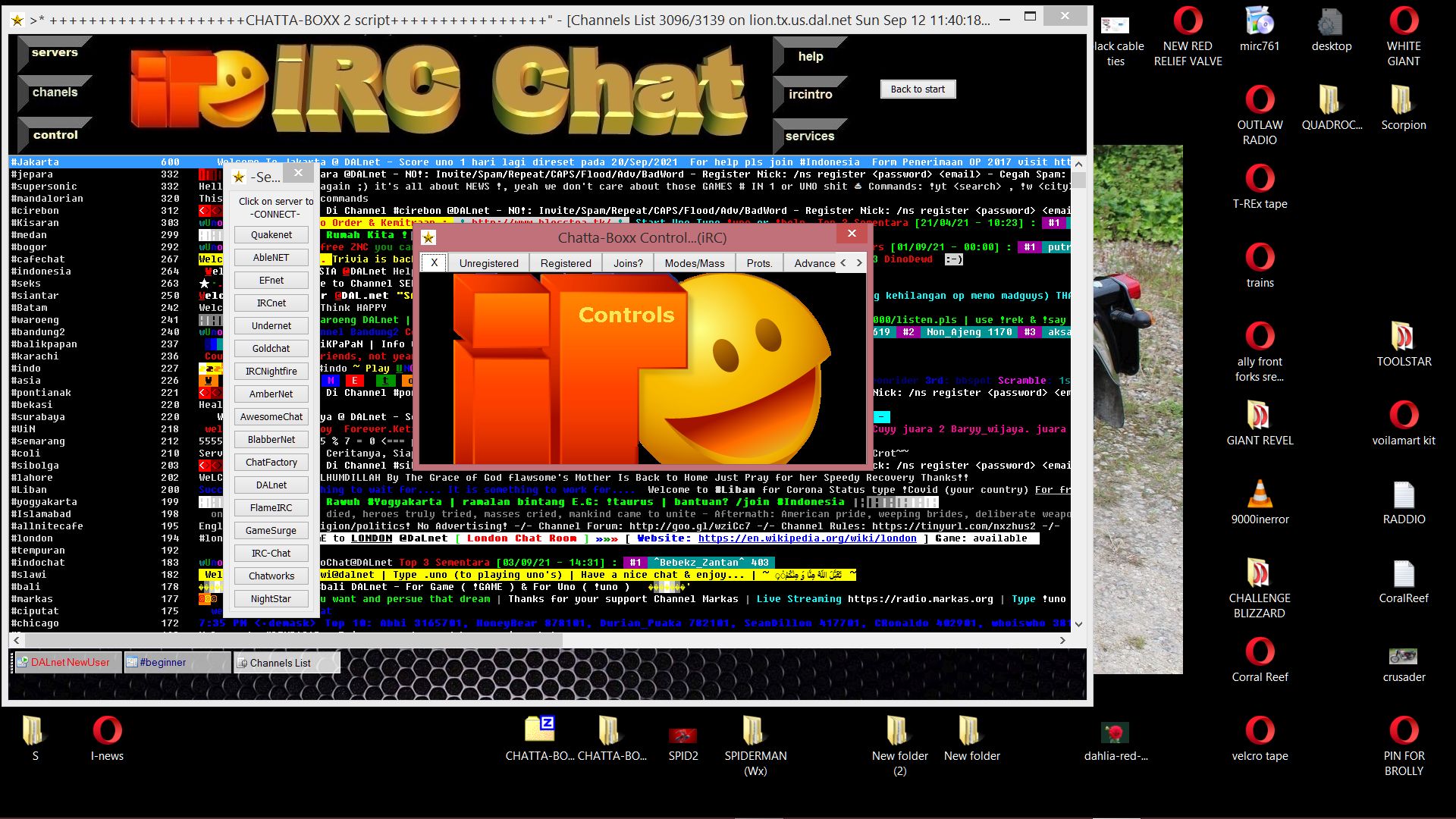Switch to the Modes/Mass tab
The height and width of the screenshot is (819, 1456).
click(695, 263)
